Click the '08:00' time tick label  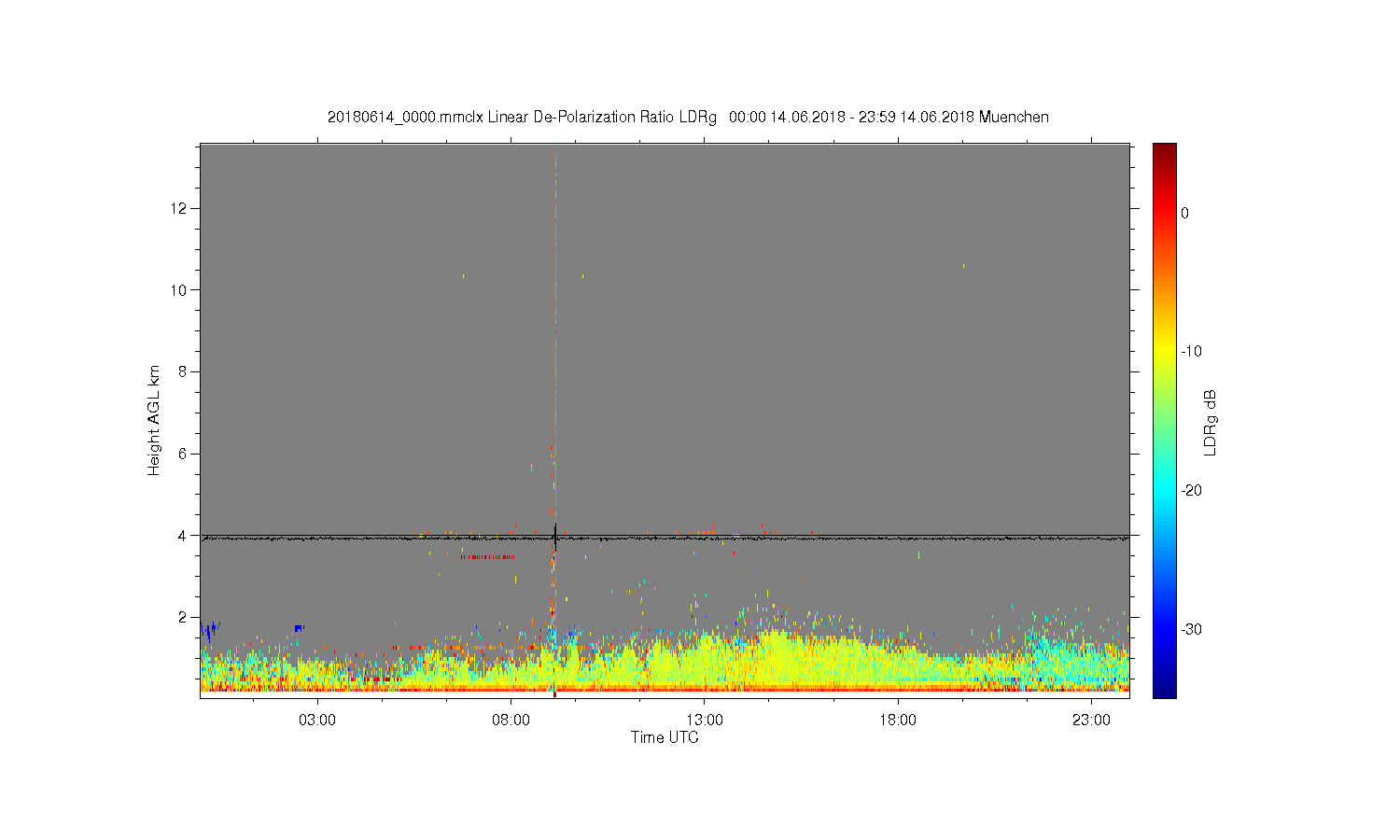coord(511,721)
